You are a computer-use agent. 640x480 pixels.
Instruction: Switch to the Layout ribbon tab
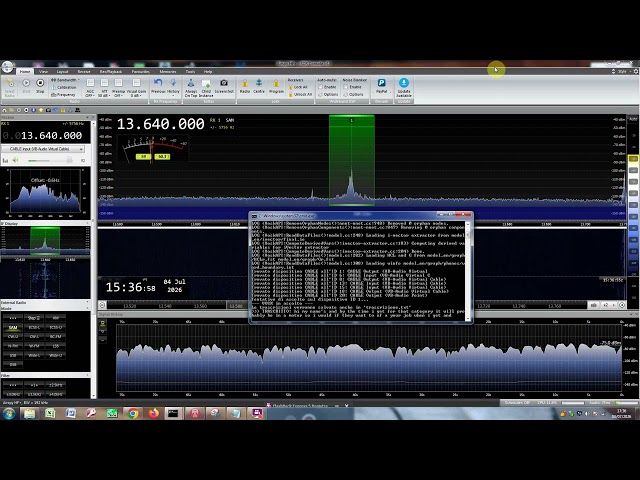pos(62,71)
